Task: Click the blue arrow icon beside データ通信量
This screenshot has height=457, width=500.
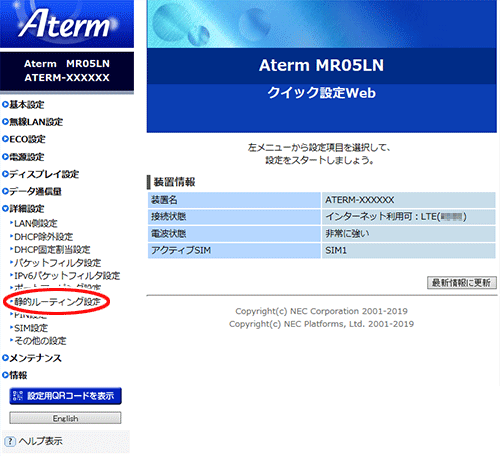Action: coord(5,191)
